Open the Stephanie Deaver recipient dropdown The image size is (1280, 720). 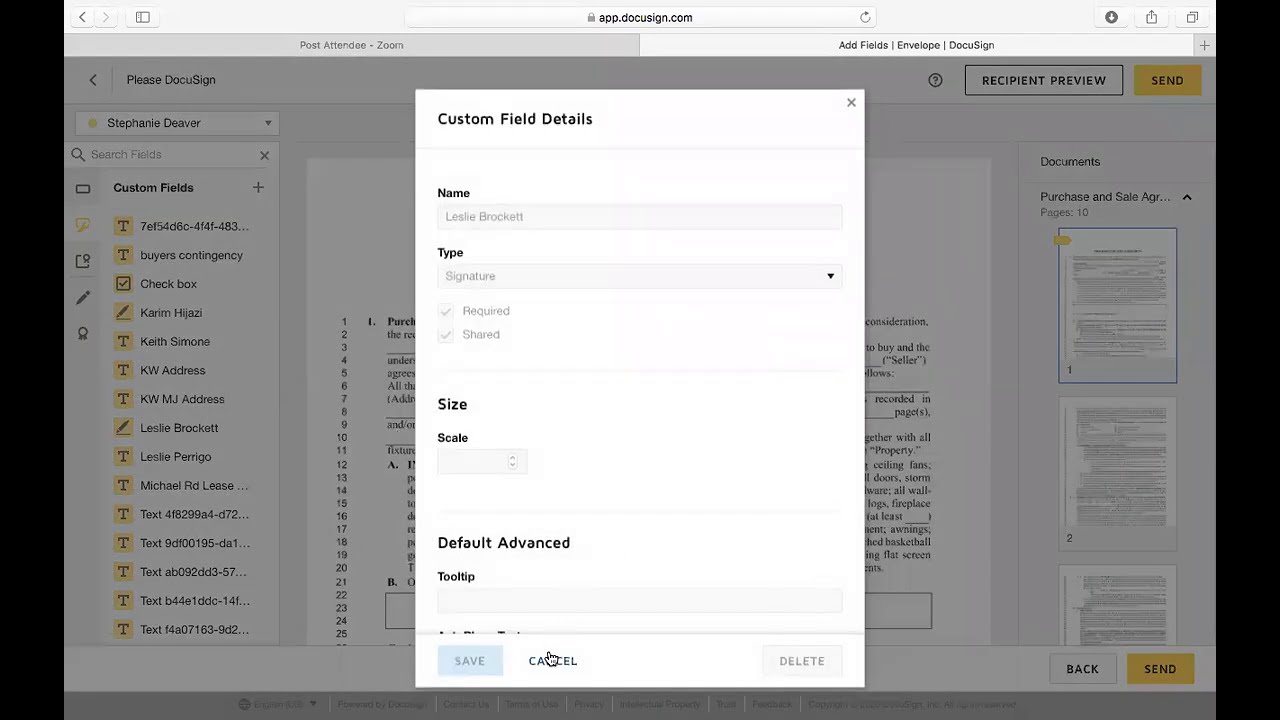coord(178,123)
